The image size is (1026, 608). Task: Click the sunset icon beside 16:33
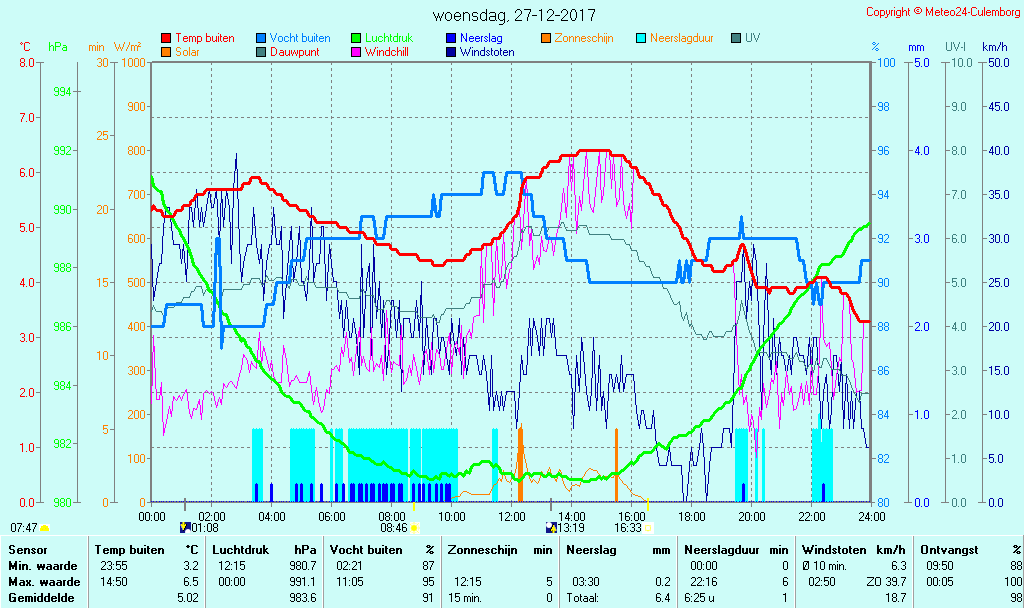648,527
